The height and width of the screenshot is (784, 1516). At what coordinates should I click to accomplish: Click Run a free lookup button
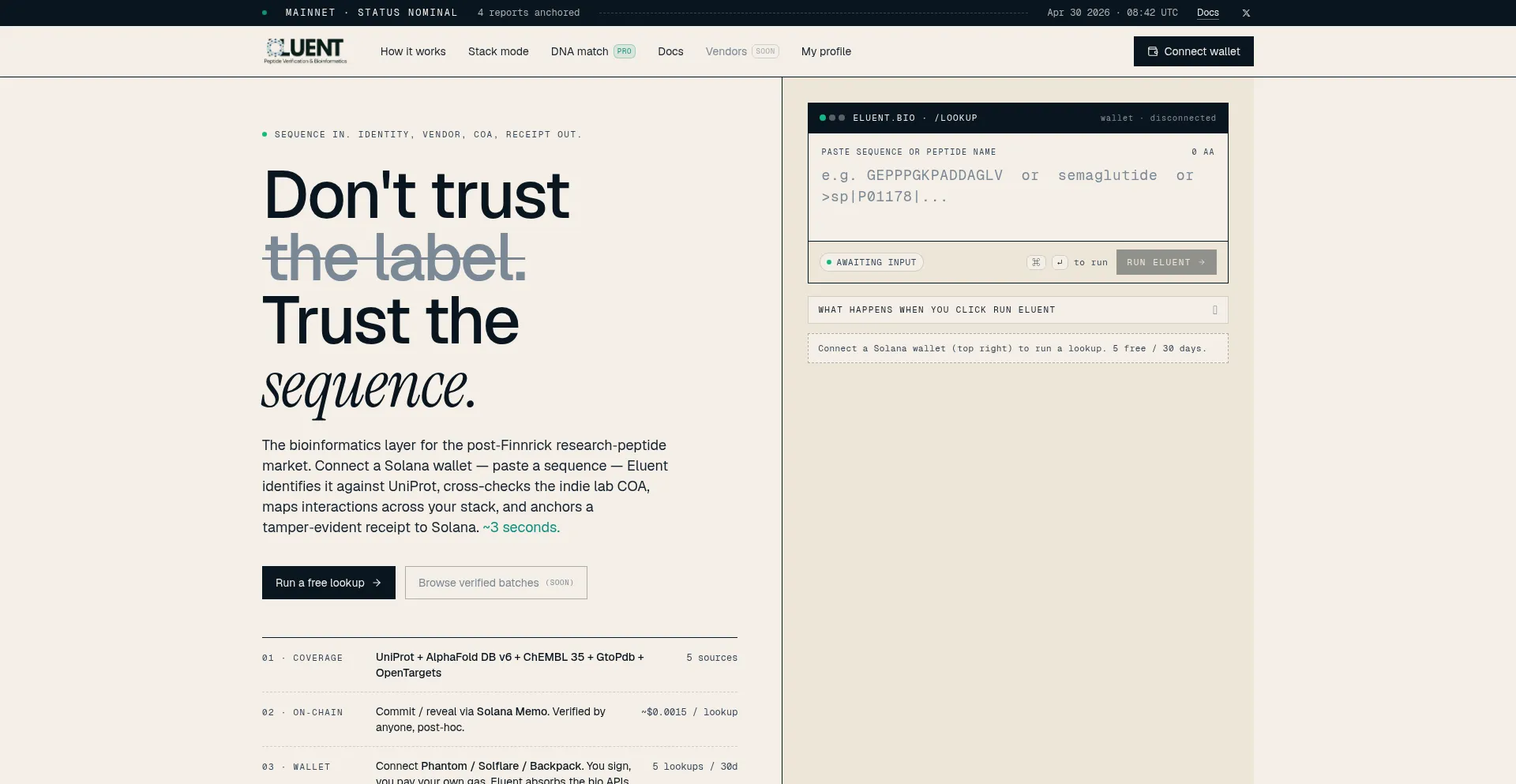pyautogui.click(x=328, y=583)
